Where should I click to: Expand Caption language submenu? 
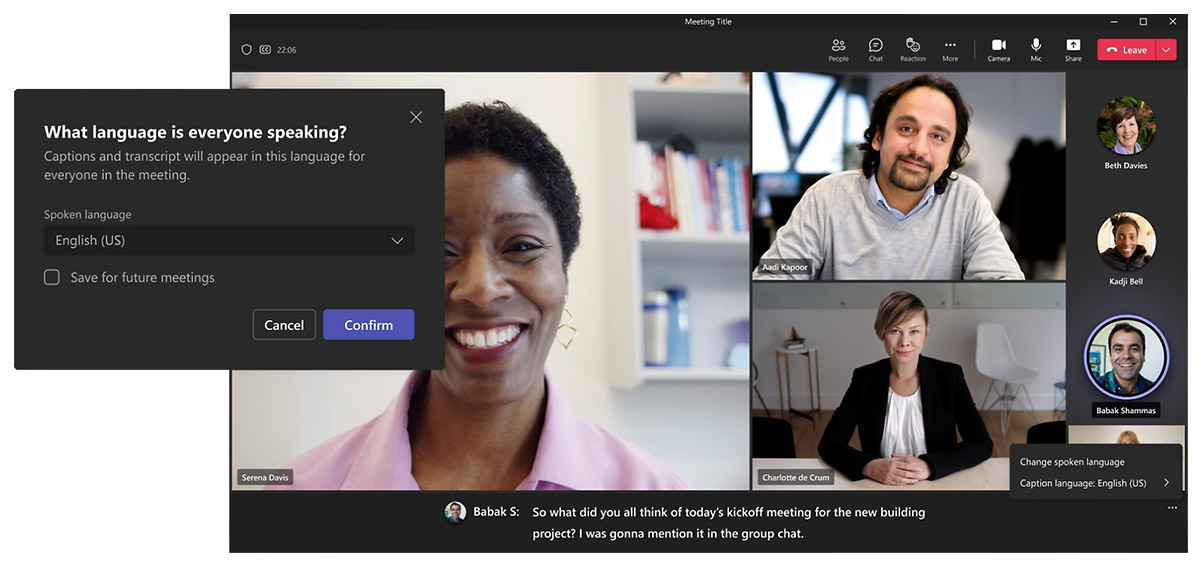pyautogui.click(x=1095, y=483)
